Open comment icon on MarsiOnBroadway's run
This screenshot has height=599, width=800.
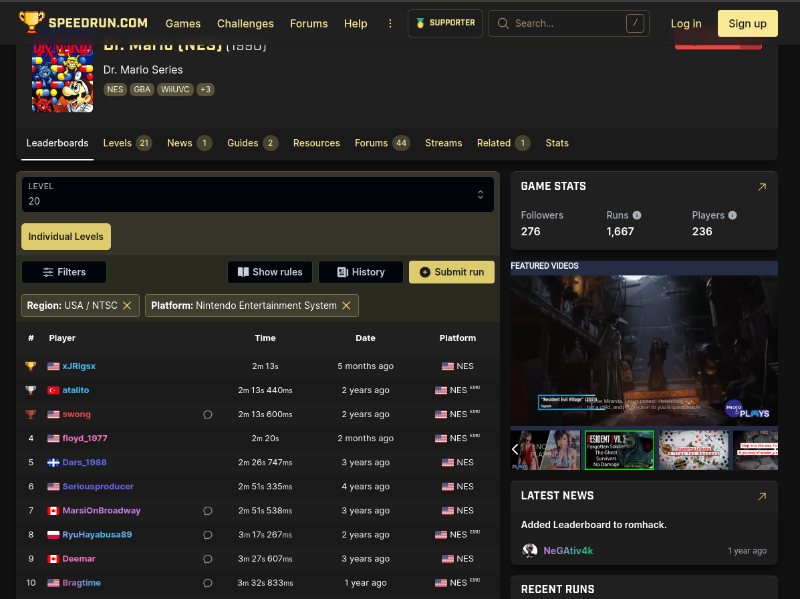tap(208, 511)
